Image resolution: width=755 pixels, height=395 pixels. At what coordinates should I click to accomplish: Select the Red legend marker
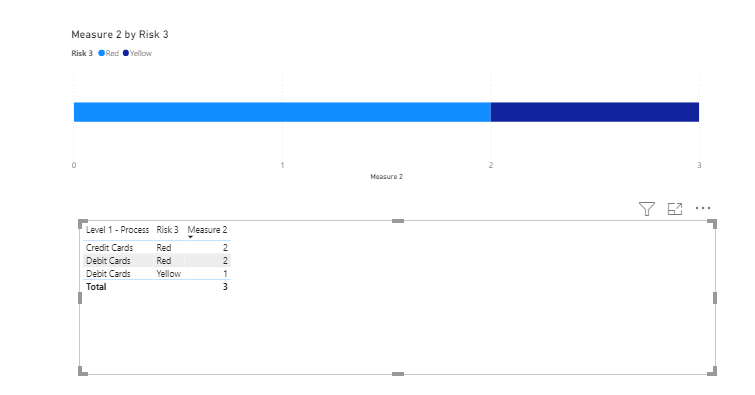click(x=102, y=53)
